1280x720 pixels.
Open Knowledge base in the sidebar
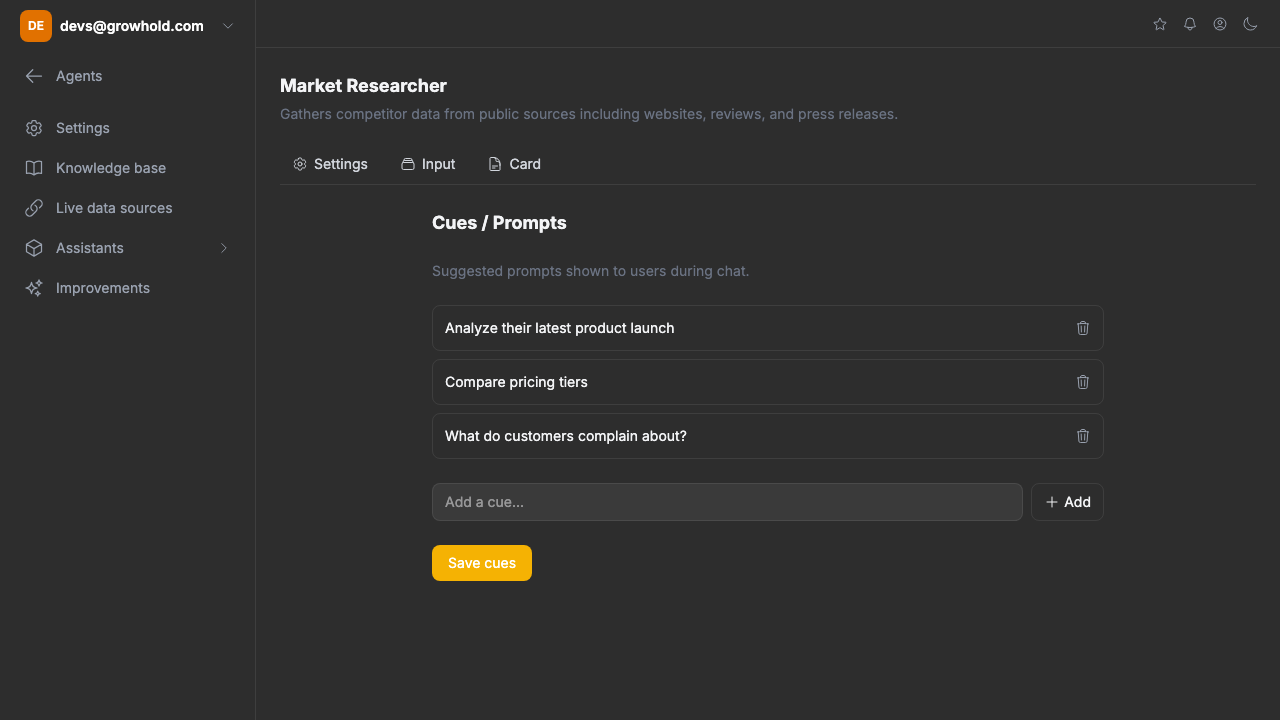[x=110, y=168]
